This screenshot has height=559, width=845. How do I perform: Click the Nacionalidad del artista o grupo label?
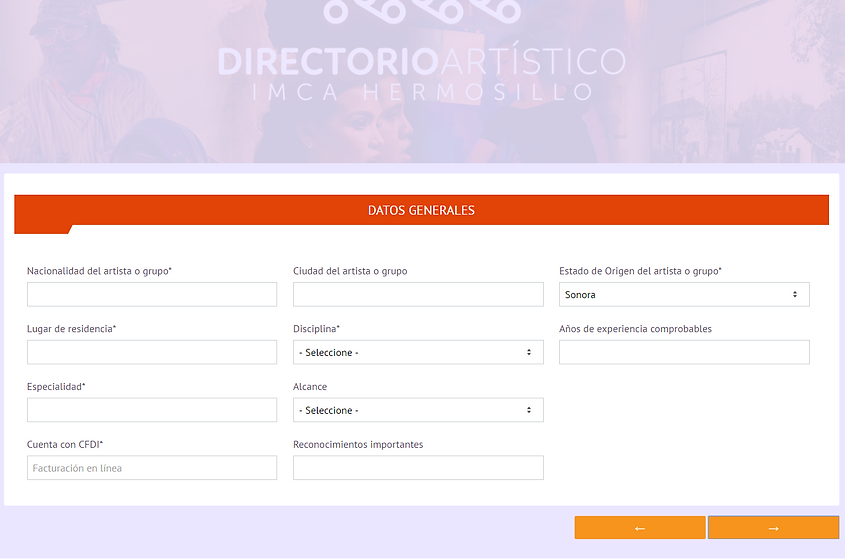[x=99, y=271]
